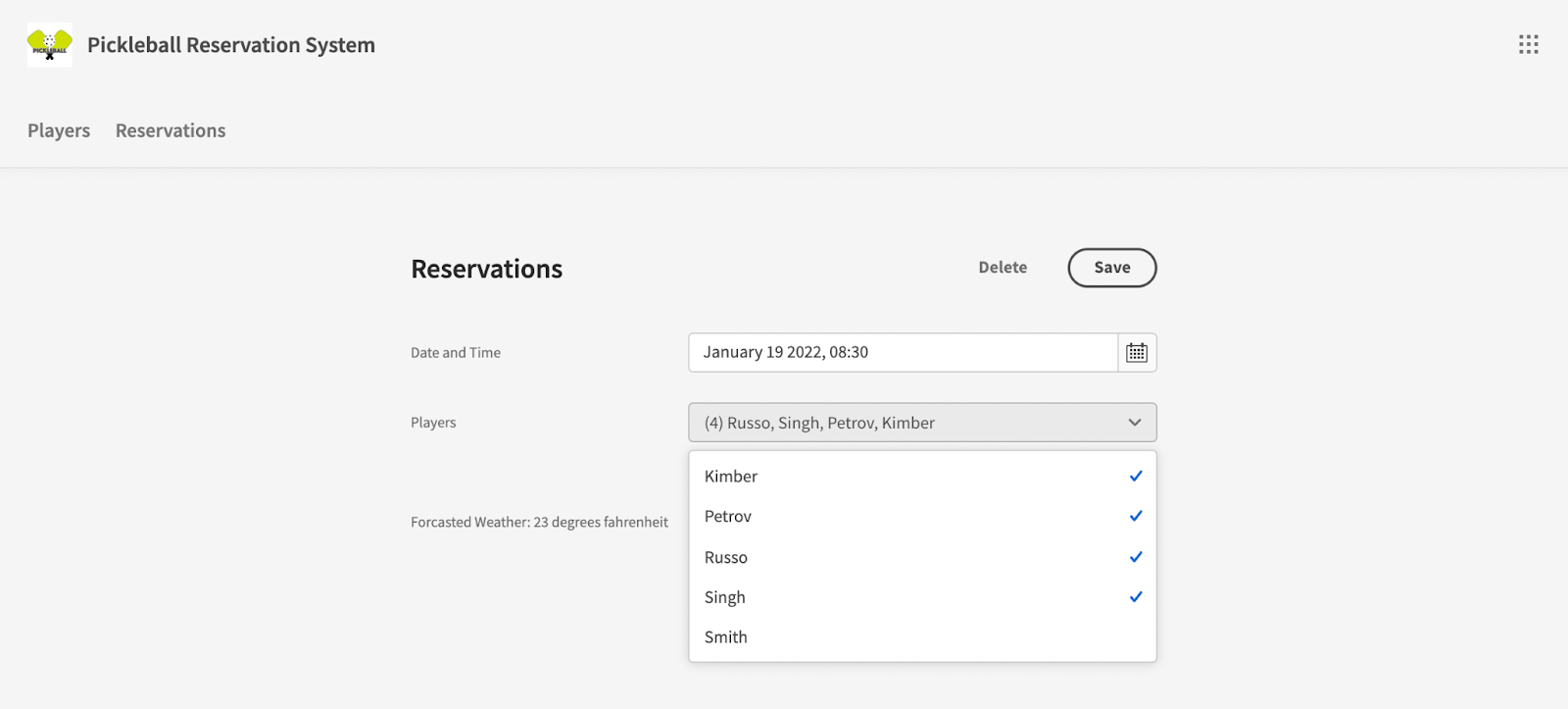Collapse the Players dropdown chevron

click(x=1134, y=423)
